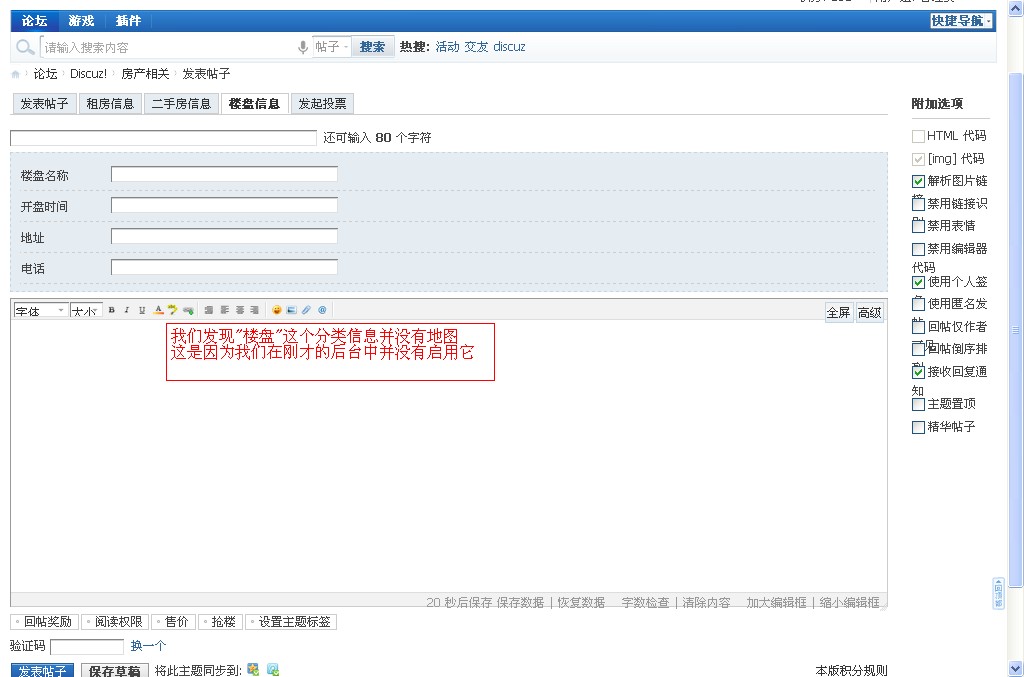Switch to the 租房信息 tab
The height and width of the screenshot is (677, 1024).
110,104
